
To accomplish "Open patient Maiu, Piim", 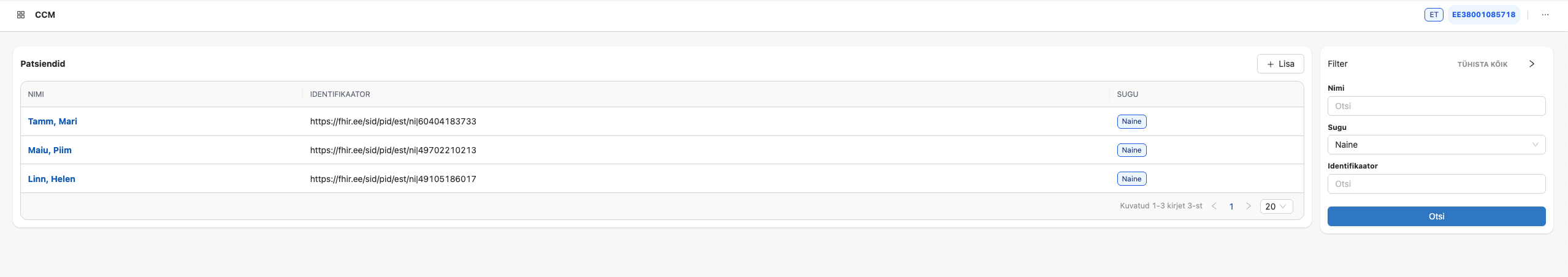I will pos(50,150).
